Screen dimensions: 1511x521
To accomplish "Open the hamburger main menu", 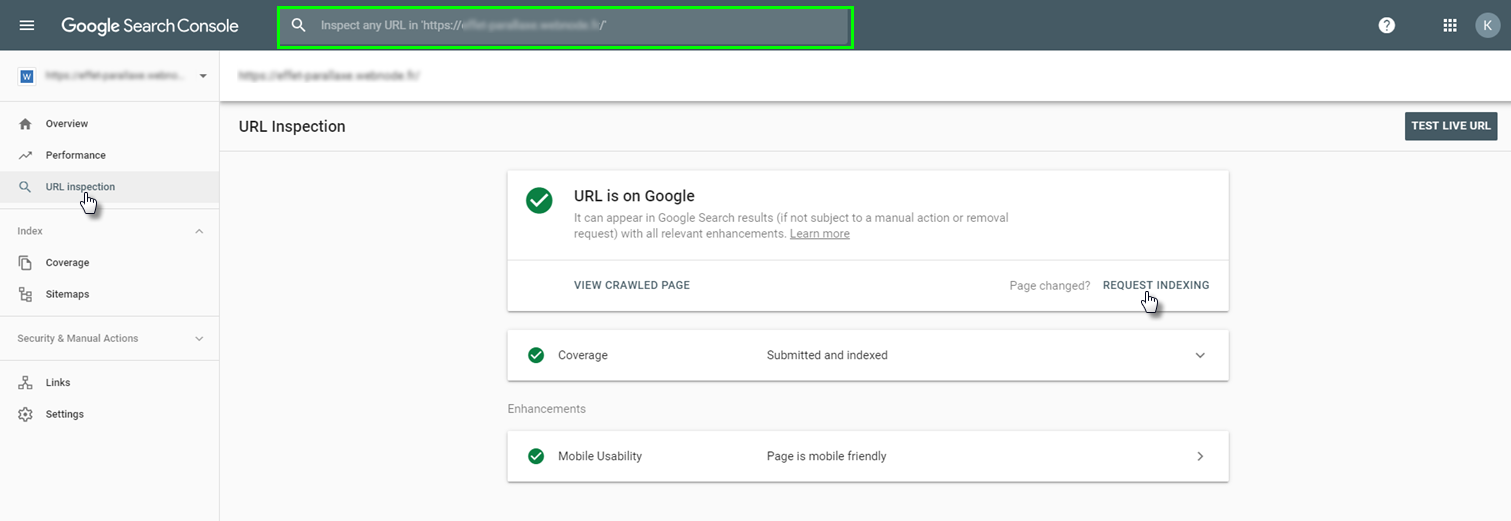I will 27,25.
